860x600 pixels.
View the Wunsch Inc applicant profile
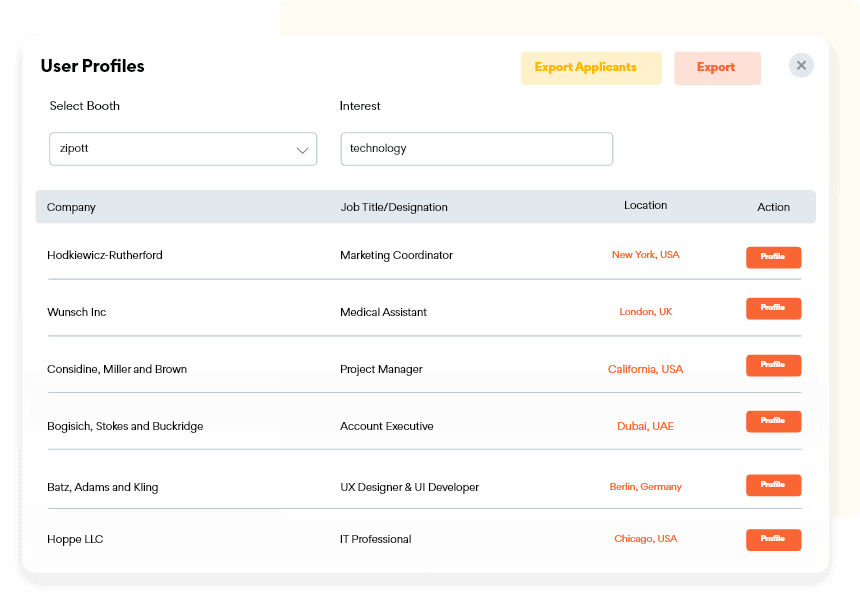773,308
